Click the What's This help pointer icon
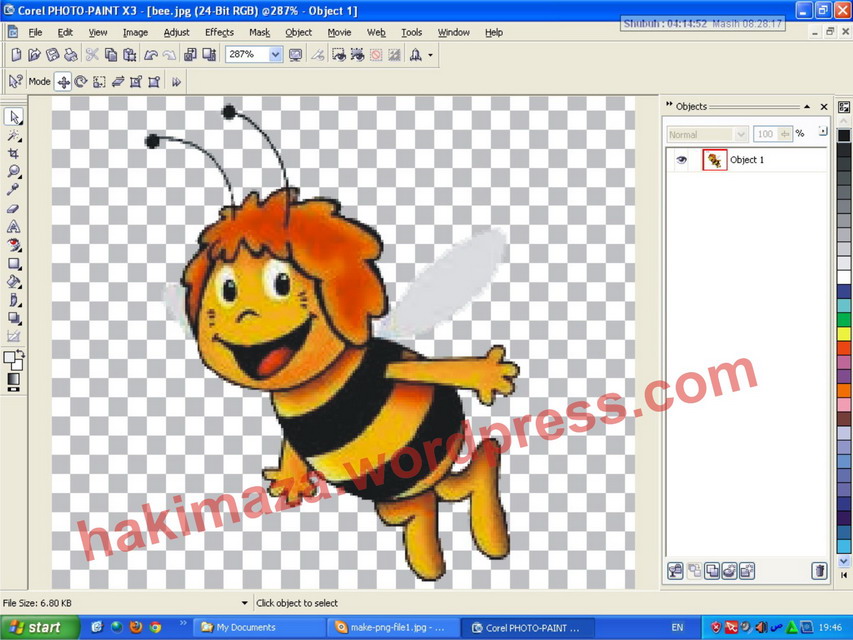The width and height of the screenshot is (853, 640). [15, 82]
